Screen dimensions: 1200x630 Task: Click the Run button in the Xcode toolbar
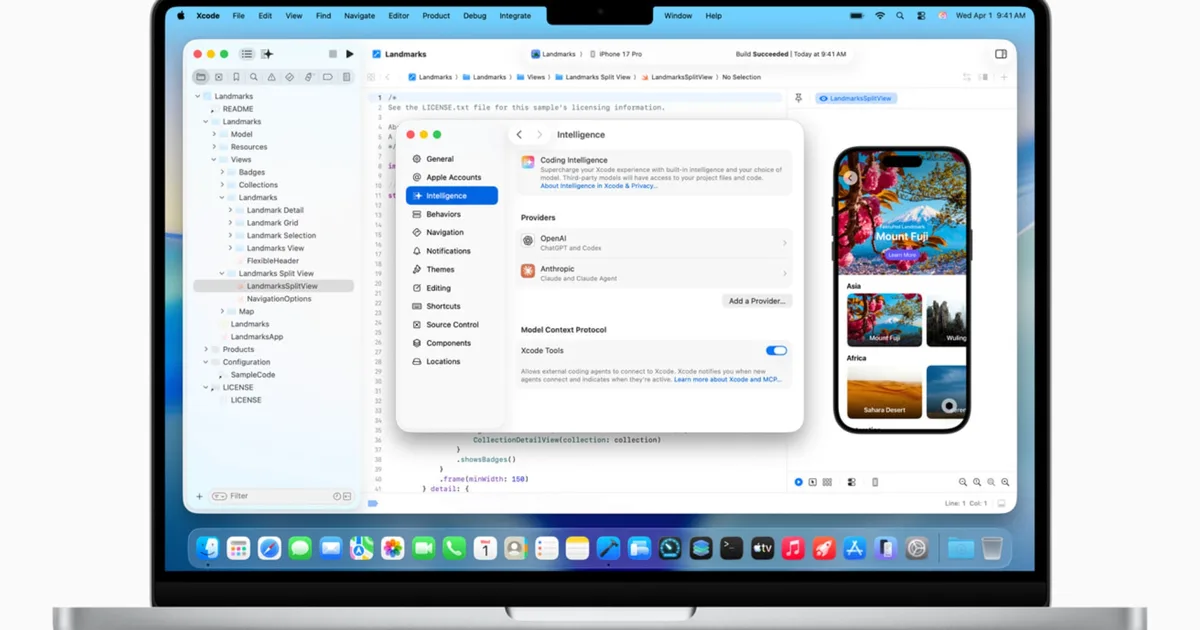pos(350,54)
